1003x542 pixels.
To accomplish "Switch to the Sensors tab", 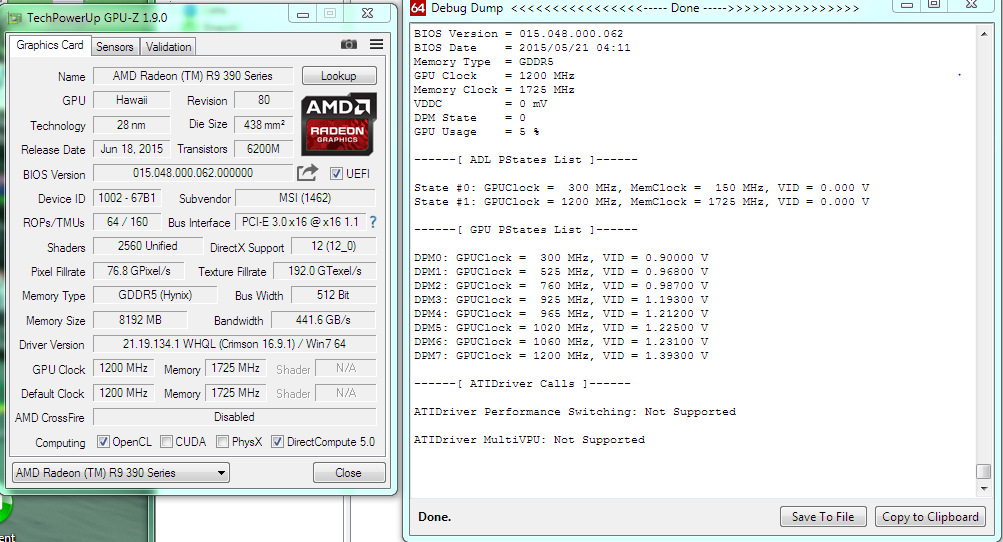I will coord(115,47).
